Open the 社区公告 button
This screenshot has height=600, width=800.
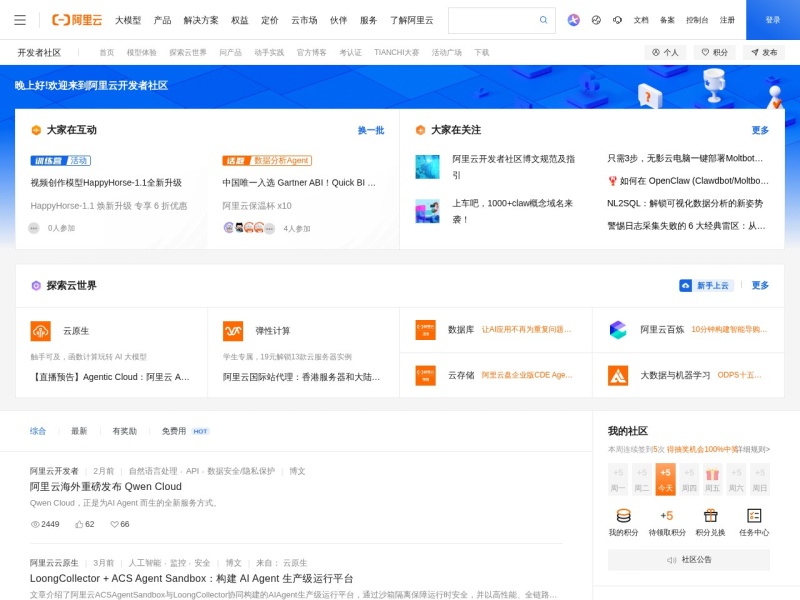(x=689, y=560)
